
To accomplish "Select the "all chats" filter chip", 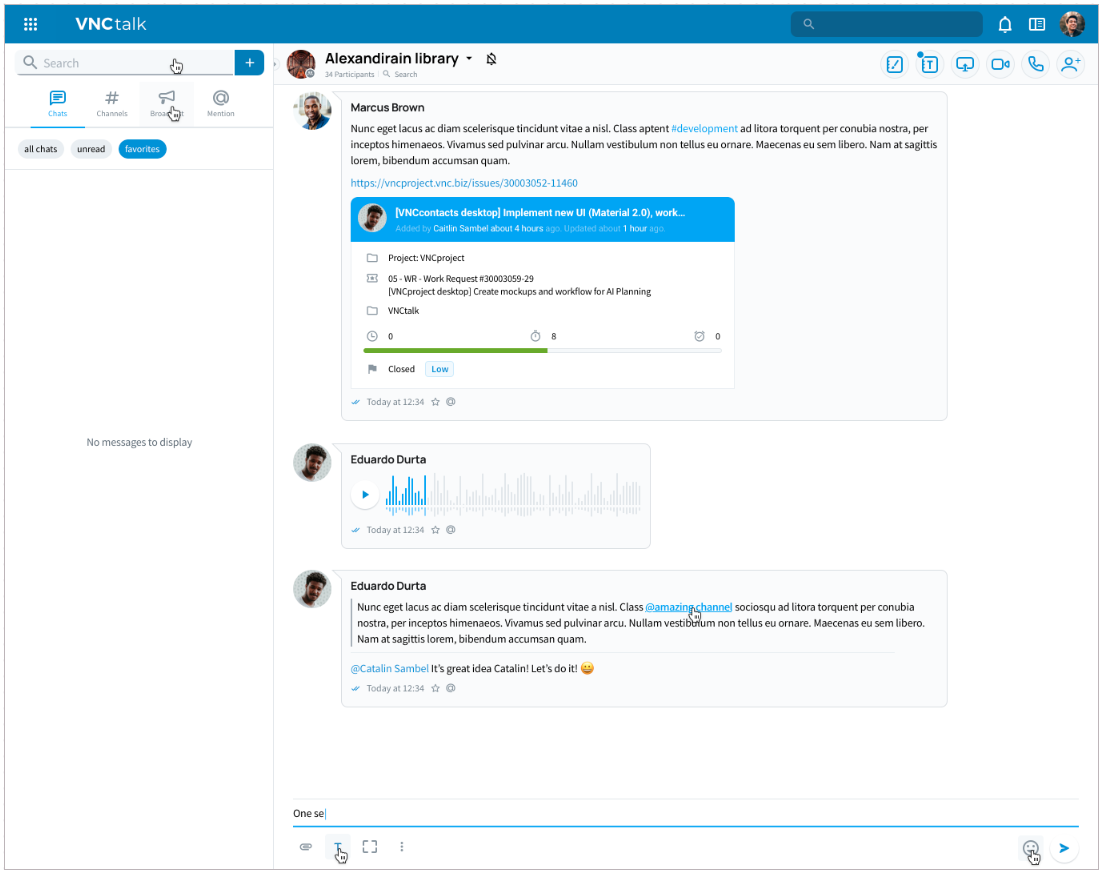I will (41, 149).
